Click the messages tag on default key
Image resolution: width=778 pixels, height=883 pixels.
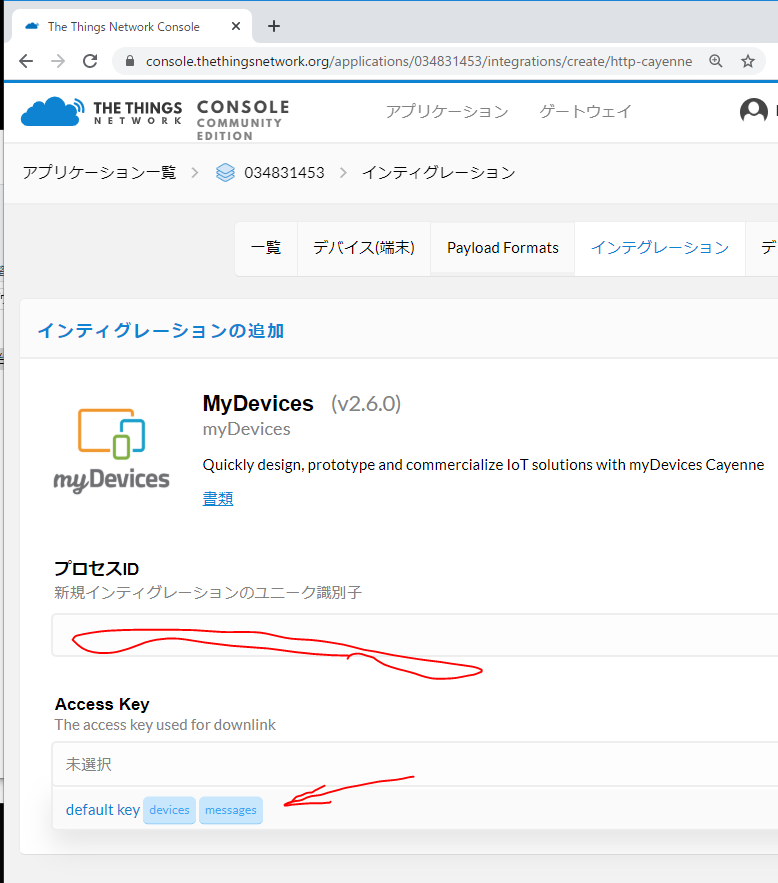[x=231, y=810]
